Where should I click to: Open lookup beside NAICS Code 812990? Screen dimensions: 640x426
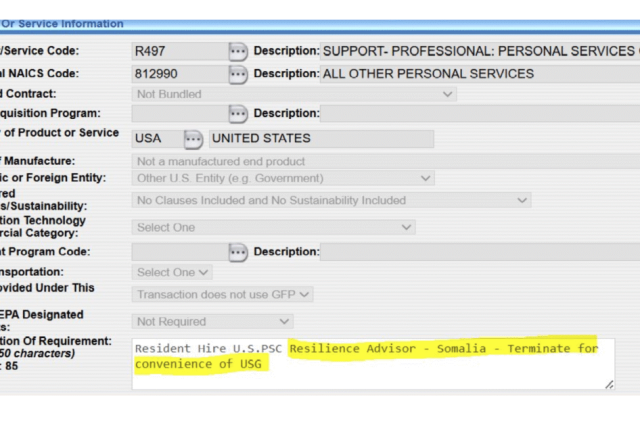point(238,74)
